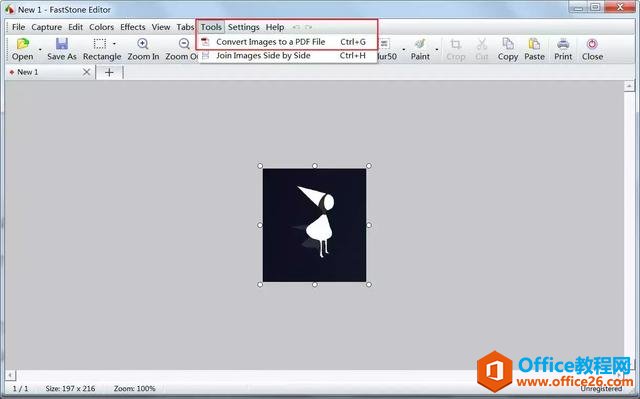Open the Help menu
This screenshot has width=640, height=399.
pyautogui.click(x=275, y=27)
